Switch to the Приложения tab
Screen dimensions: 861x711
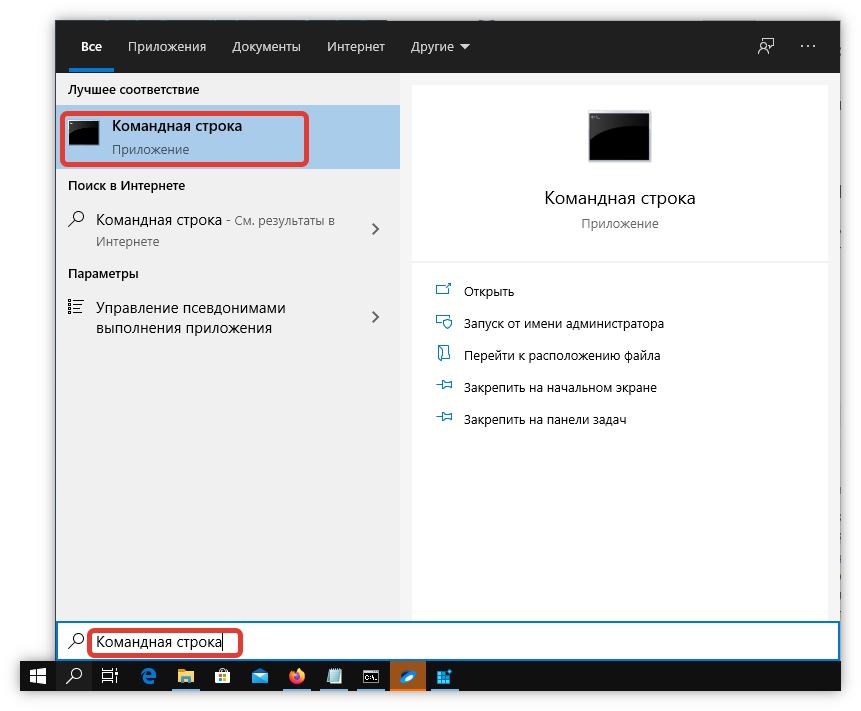pos(167,47)
